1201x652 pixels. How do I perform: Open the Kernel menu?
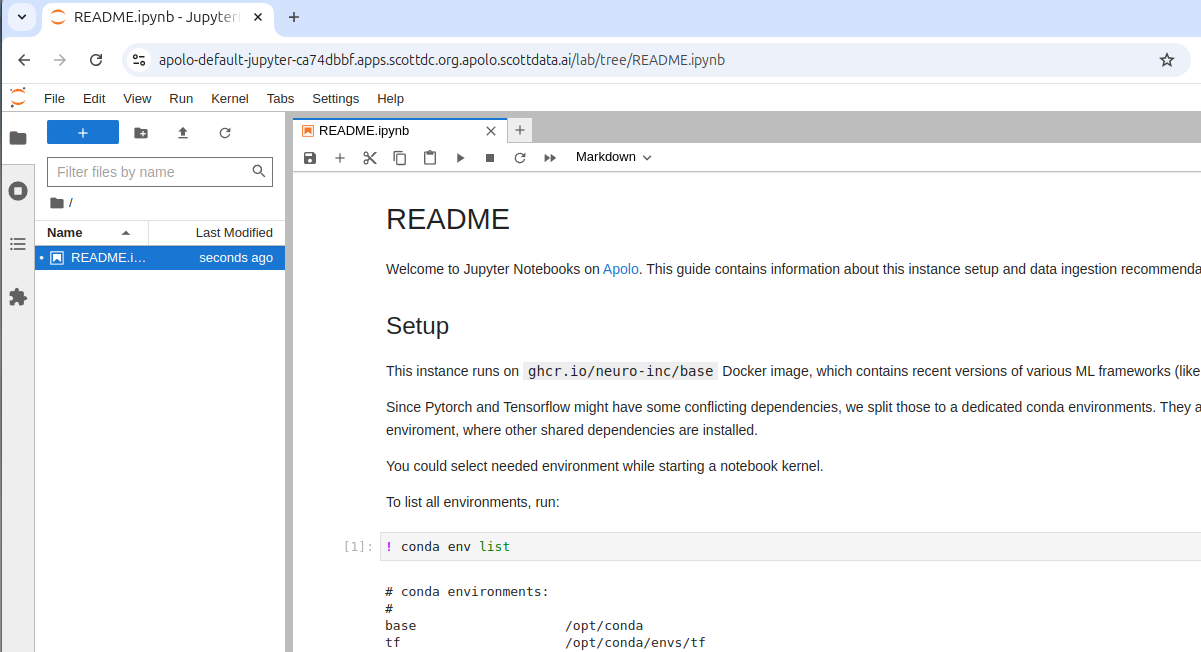(230, 99)
